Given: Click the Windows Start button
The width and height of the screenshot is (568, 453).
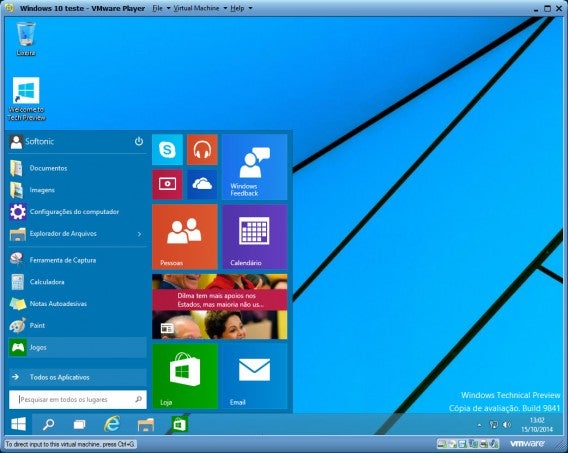Looking at the screenshot, I should click(18, 424).
